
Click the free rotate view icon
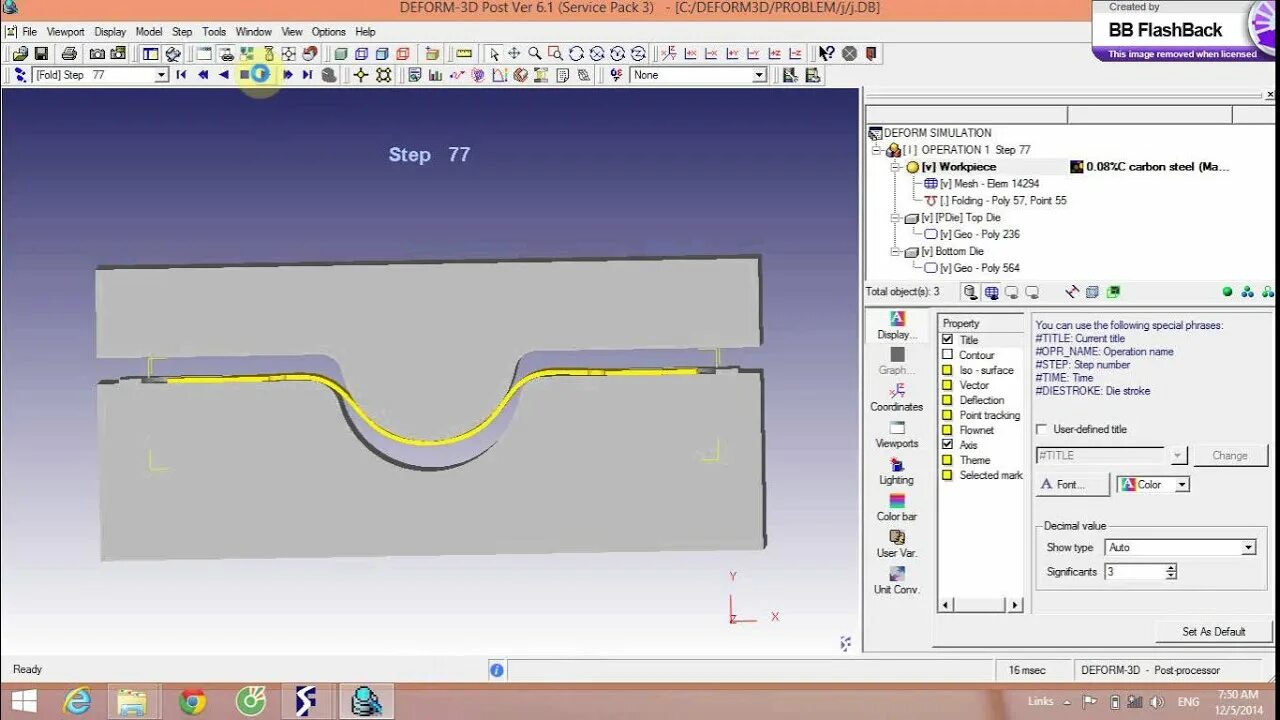[x=576, y=54]
